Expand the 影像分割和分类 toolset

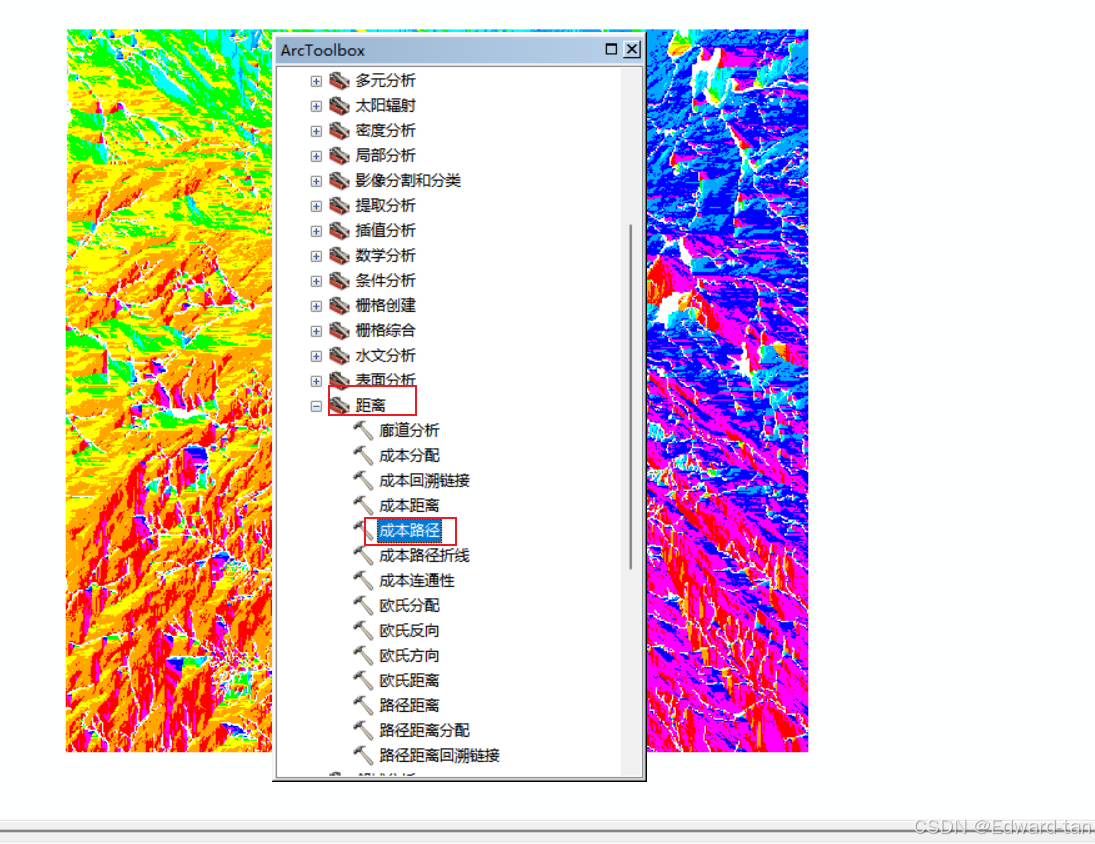[x=316, y=182]
